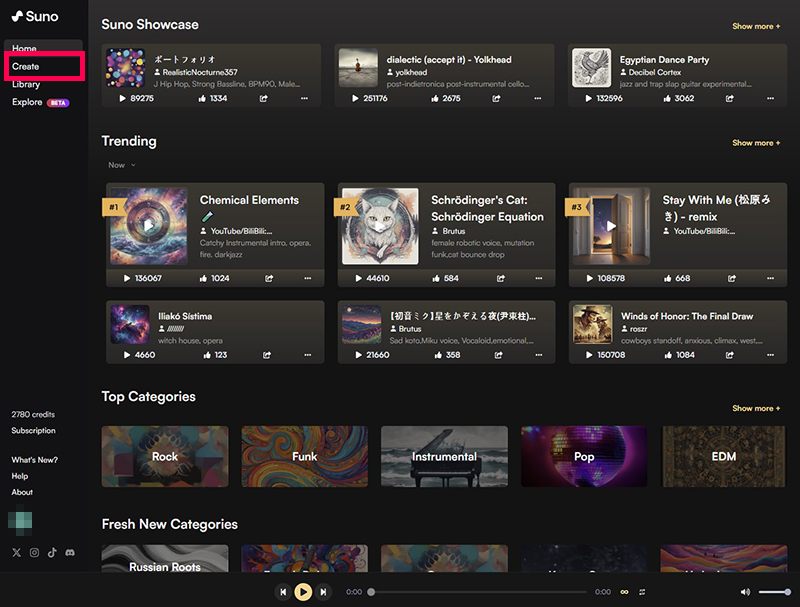Share the track by RealisticNocturne357
This screenshot has height=607, width=800.
pyautogui.click(x=263, y=98)
